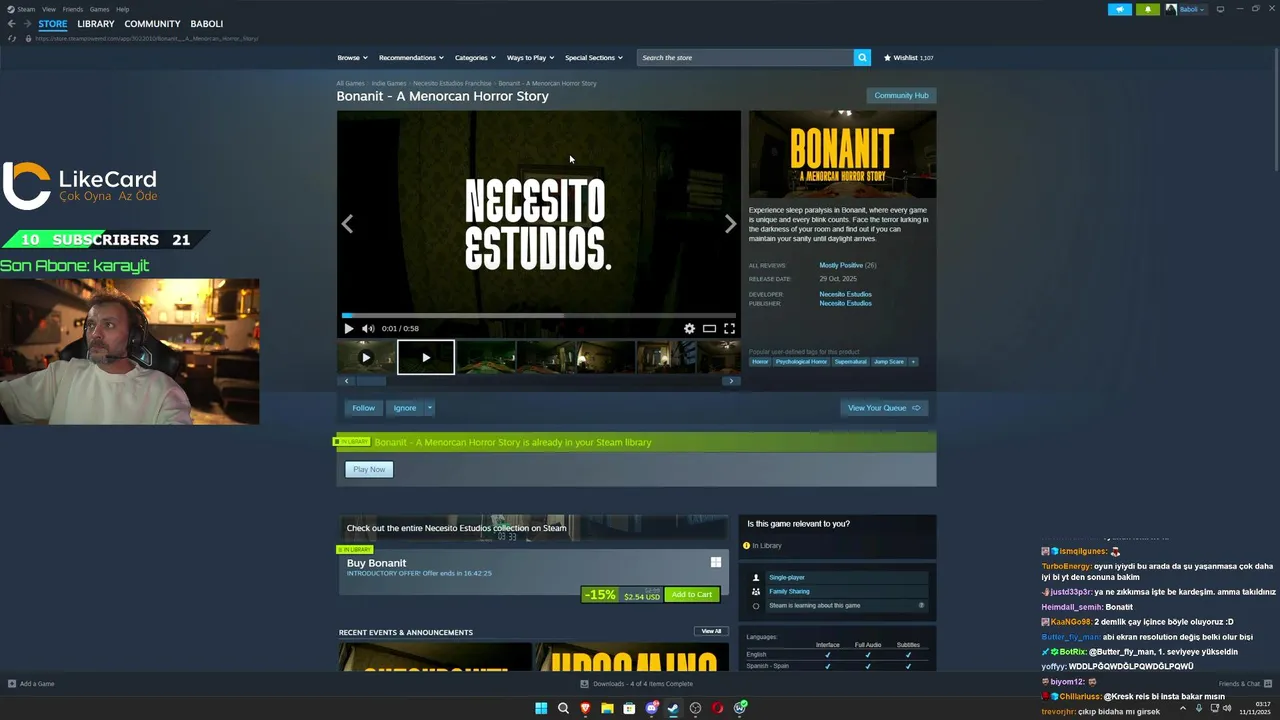This screenshot has height=720, width=1280.
Task: Open the Wishlist link
Action: [909, 58]
